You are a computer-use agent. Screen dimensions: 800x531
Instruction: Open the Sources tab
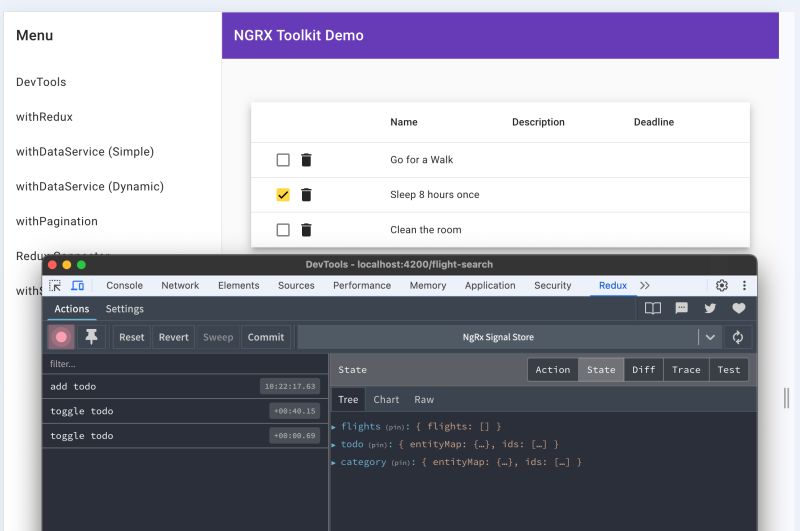pyautogui.click(x=296, y=286)
